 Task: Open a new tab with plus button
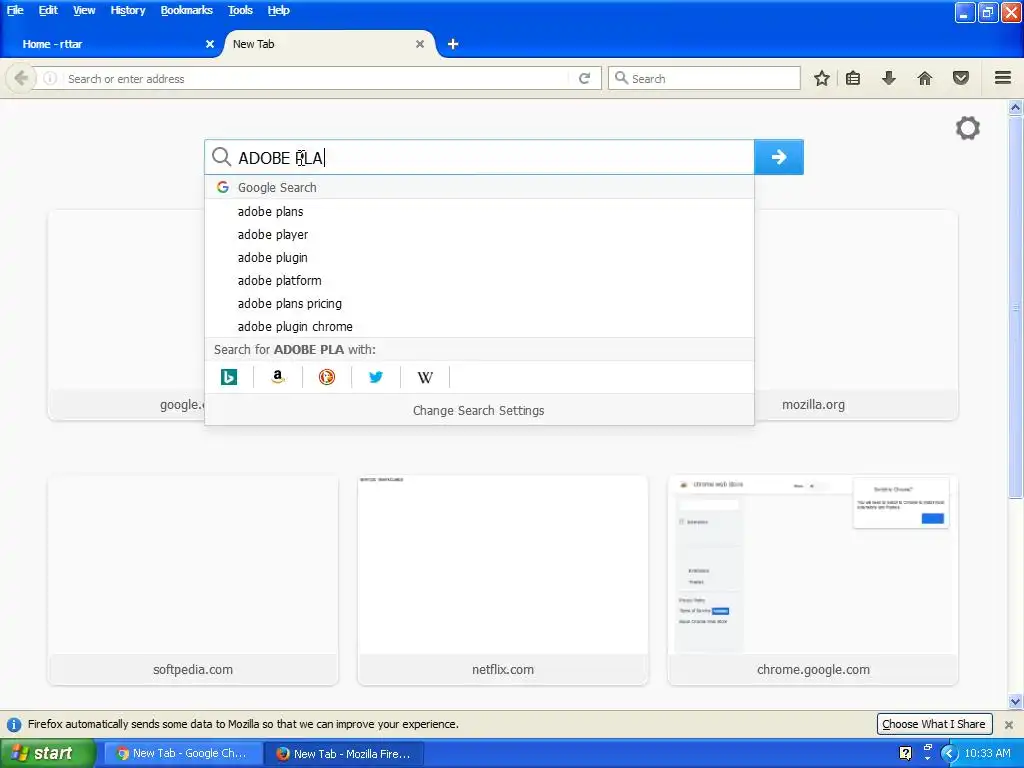pyautogui.click(x=453, y=44)
